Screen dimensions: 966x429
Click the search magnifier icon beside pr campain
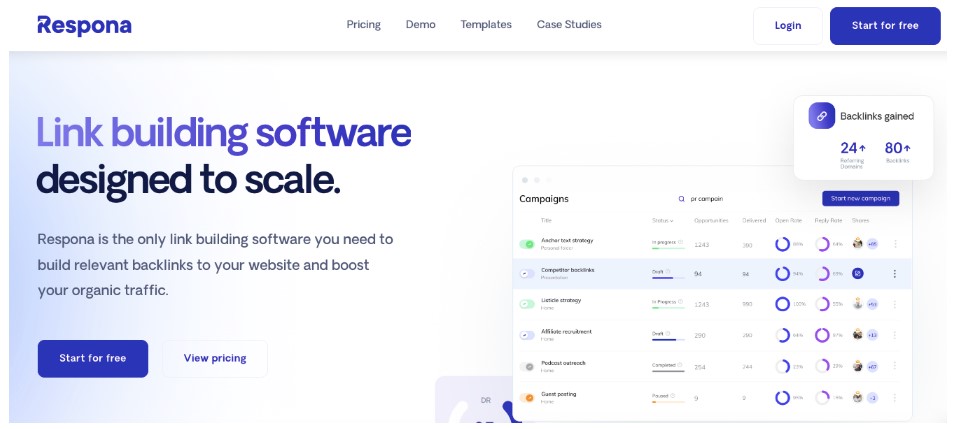tap(681, 199)
